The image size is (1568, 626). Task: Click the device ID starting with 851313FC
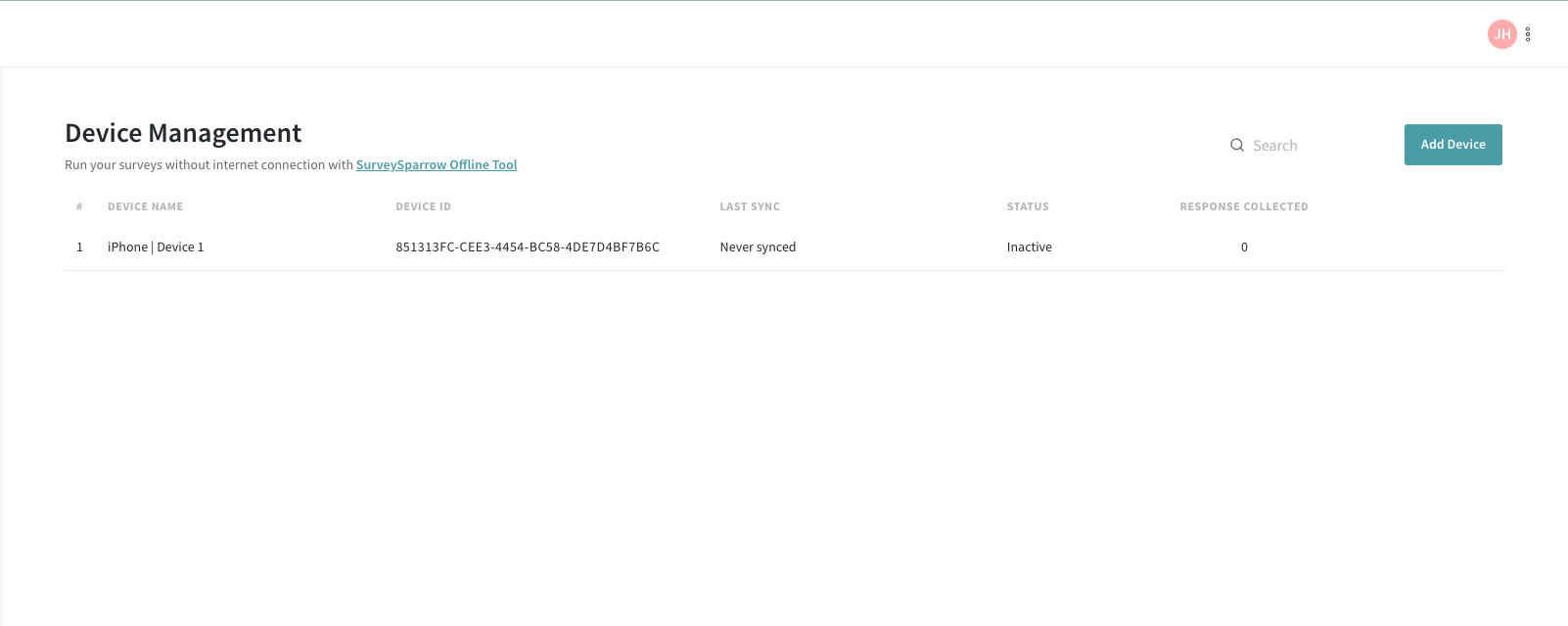[x=528, y=247]
